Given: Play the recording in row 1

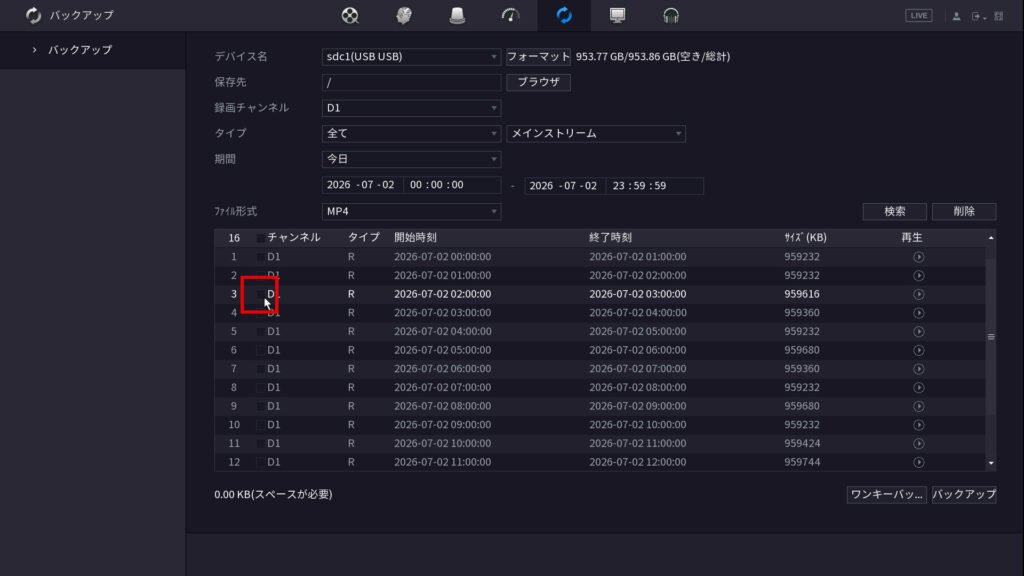Looking at the screenshot, I should coord(918,257).
